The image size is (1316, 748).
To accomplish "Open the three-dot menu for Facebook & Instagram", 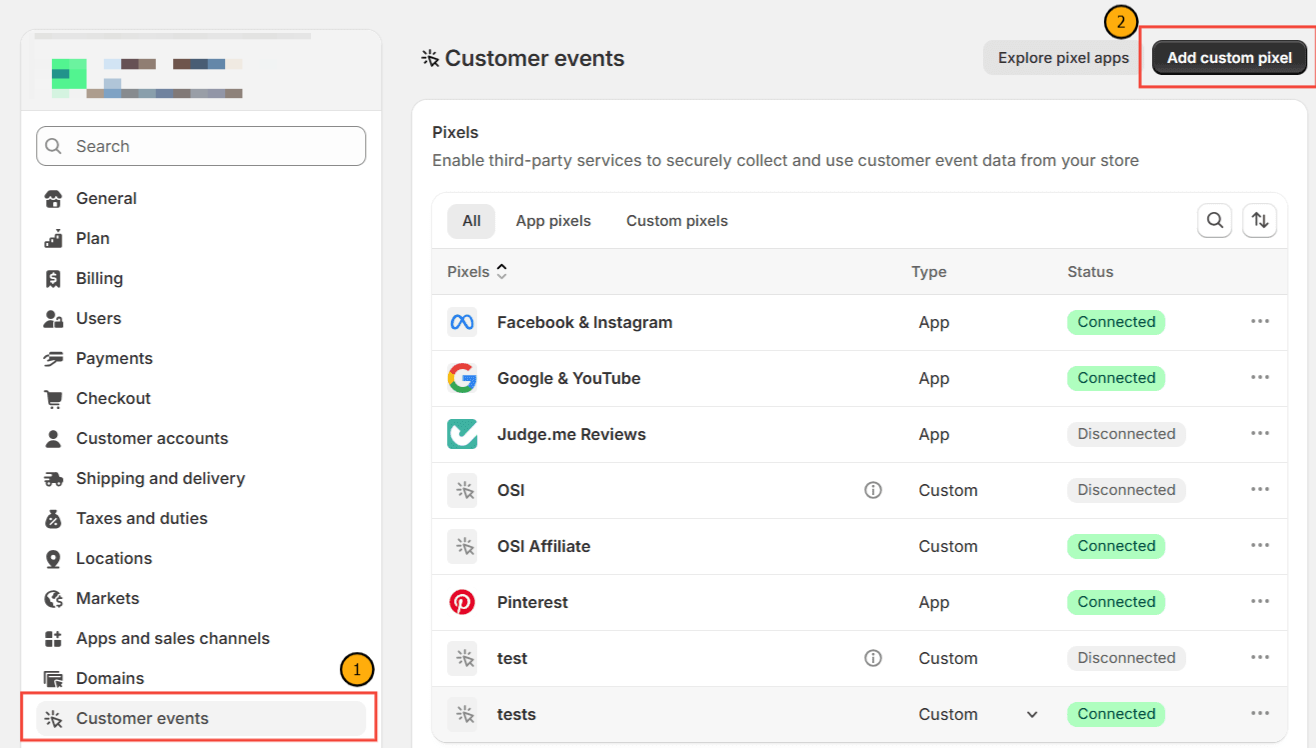I will 1259,322.
